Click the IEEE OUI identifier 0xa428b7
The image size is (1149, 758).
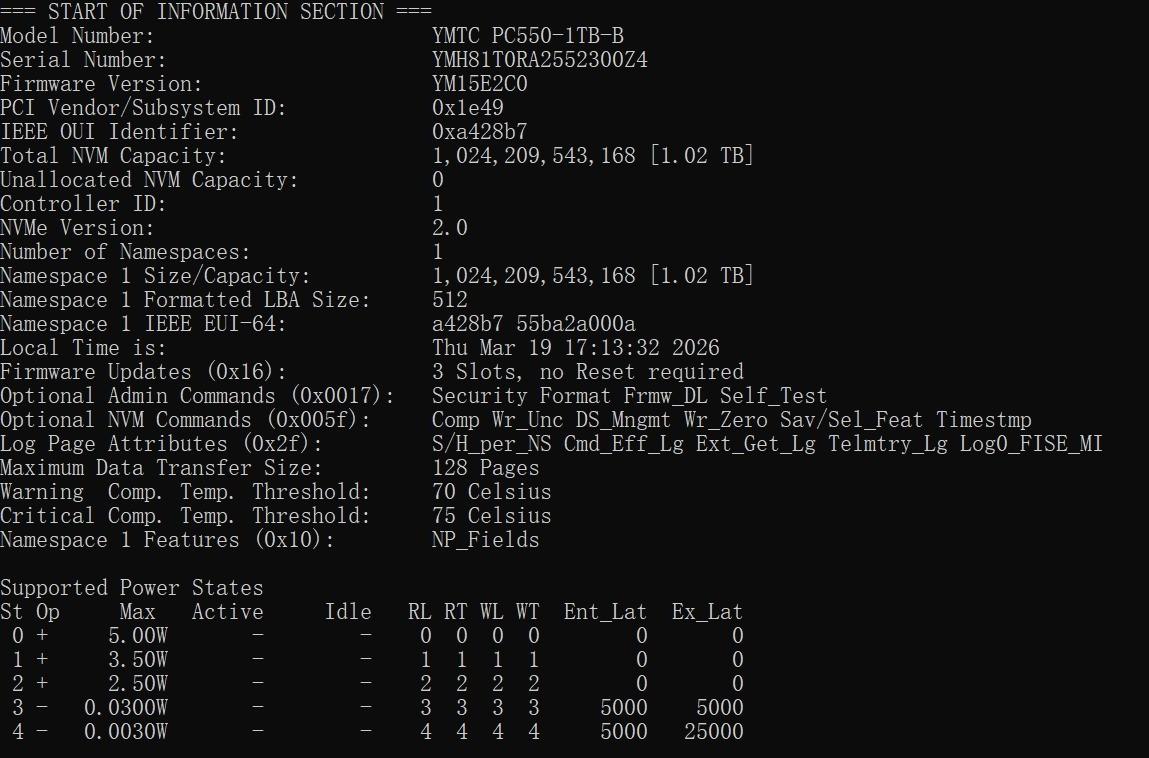pyautogui.click(x=480, y=132)
